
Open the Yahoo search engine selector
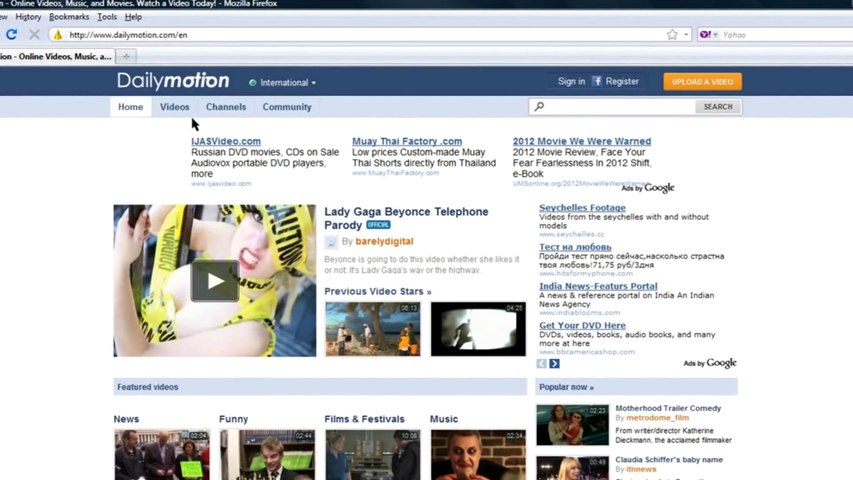pyautogui.click(x=709, y=35)
